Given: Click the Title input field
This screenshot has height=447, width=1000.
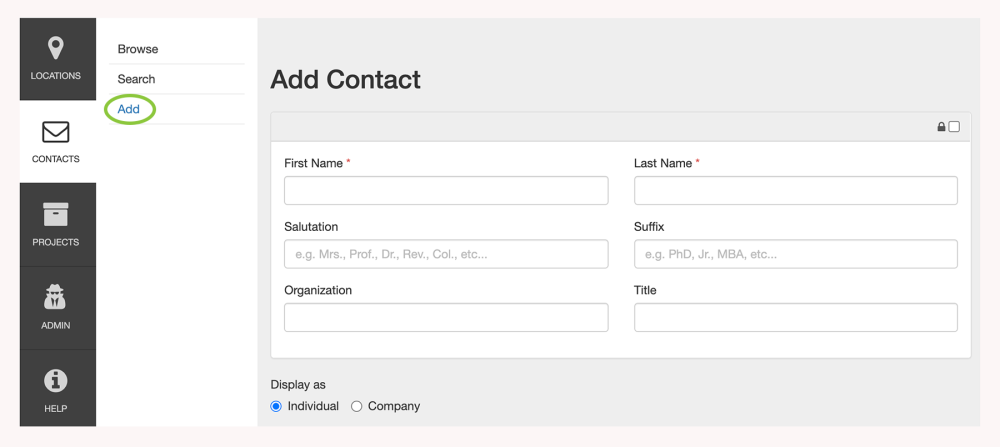Looking at the screenshot, I should click(x=795, y=317).
